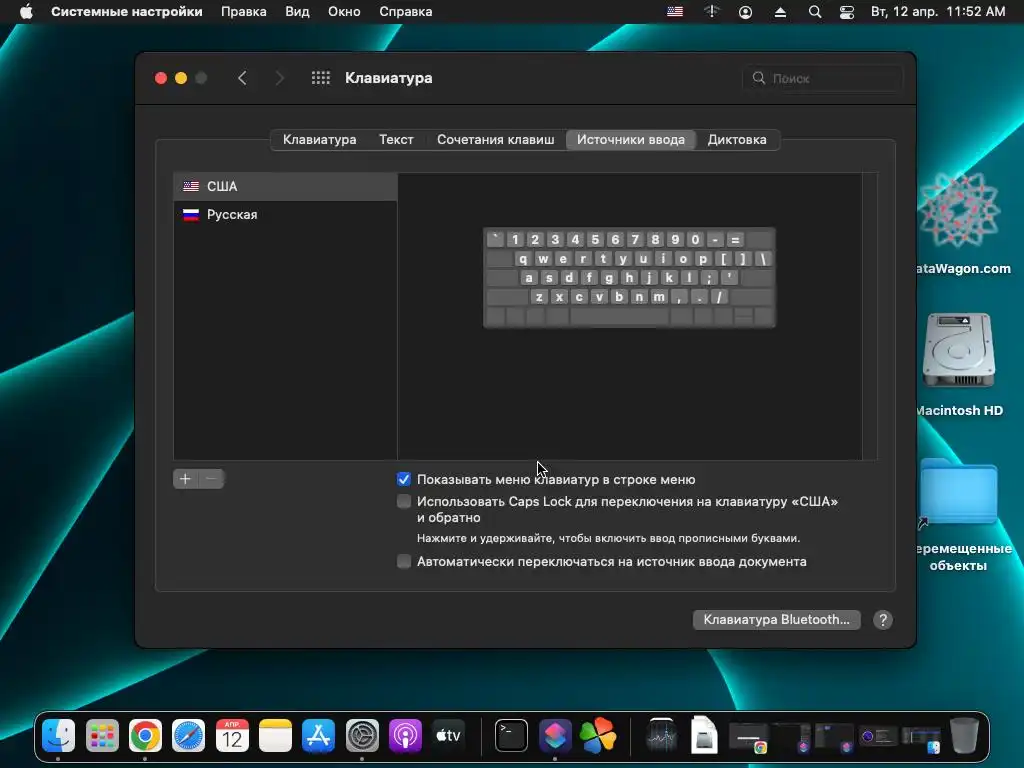Open Apple TV from the Dock
Image resolution: width=1024 pixels, height=768 pixels.
click(449, 736)
